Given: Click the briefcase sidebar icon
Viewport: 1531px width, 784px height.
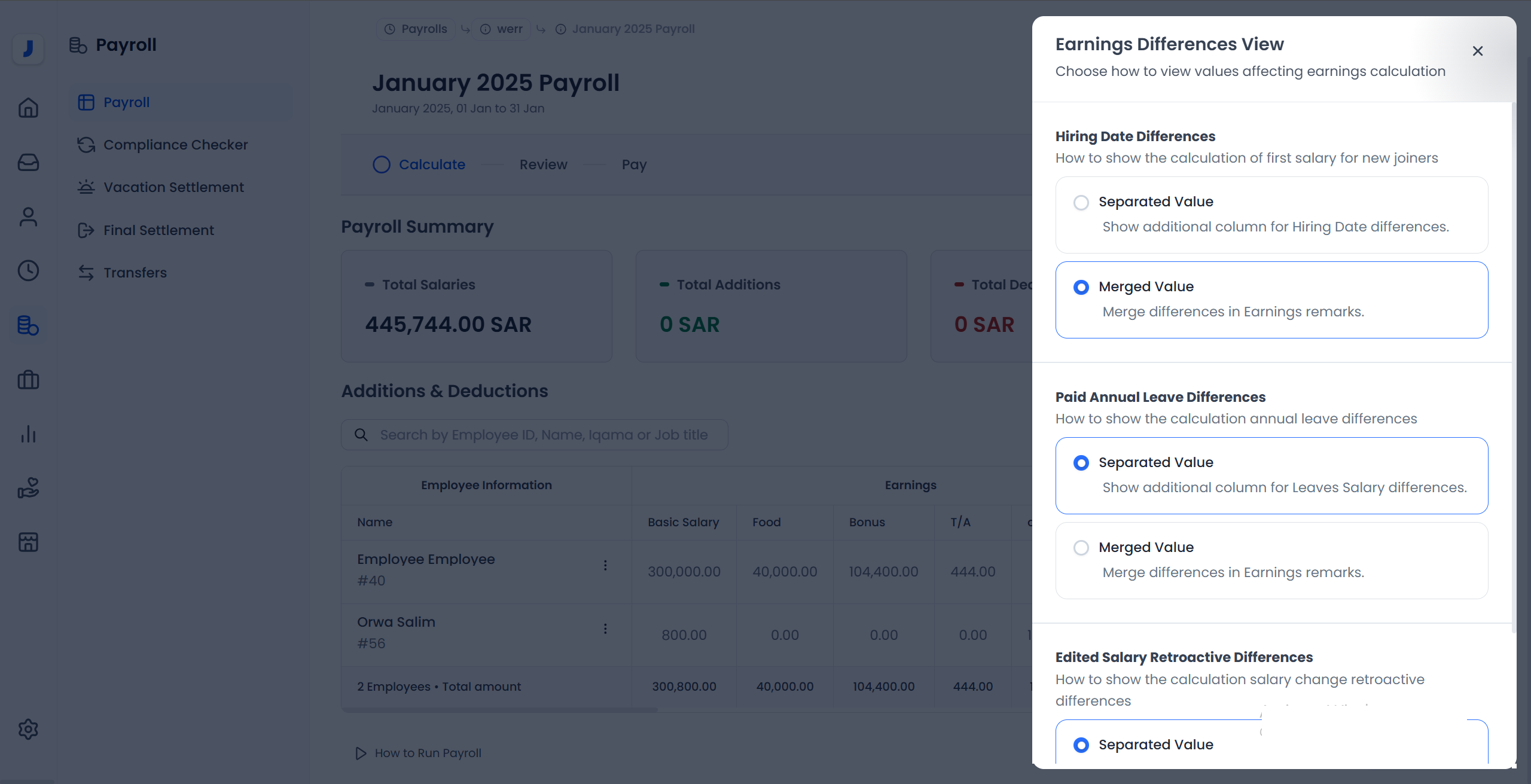Looking at the screenshot, I should coord(28,380).
